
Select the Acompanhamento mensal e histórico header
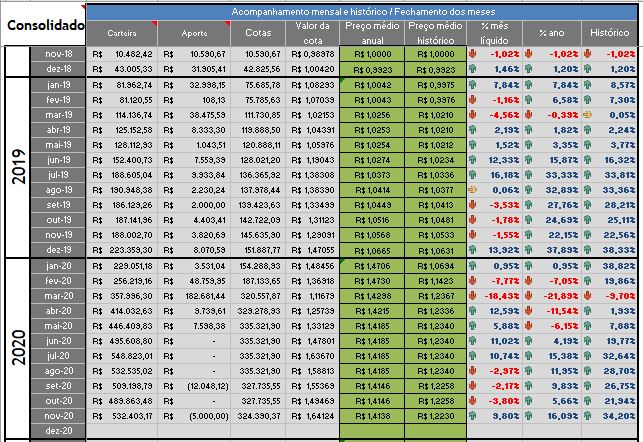pos(363,12)
